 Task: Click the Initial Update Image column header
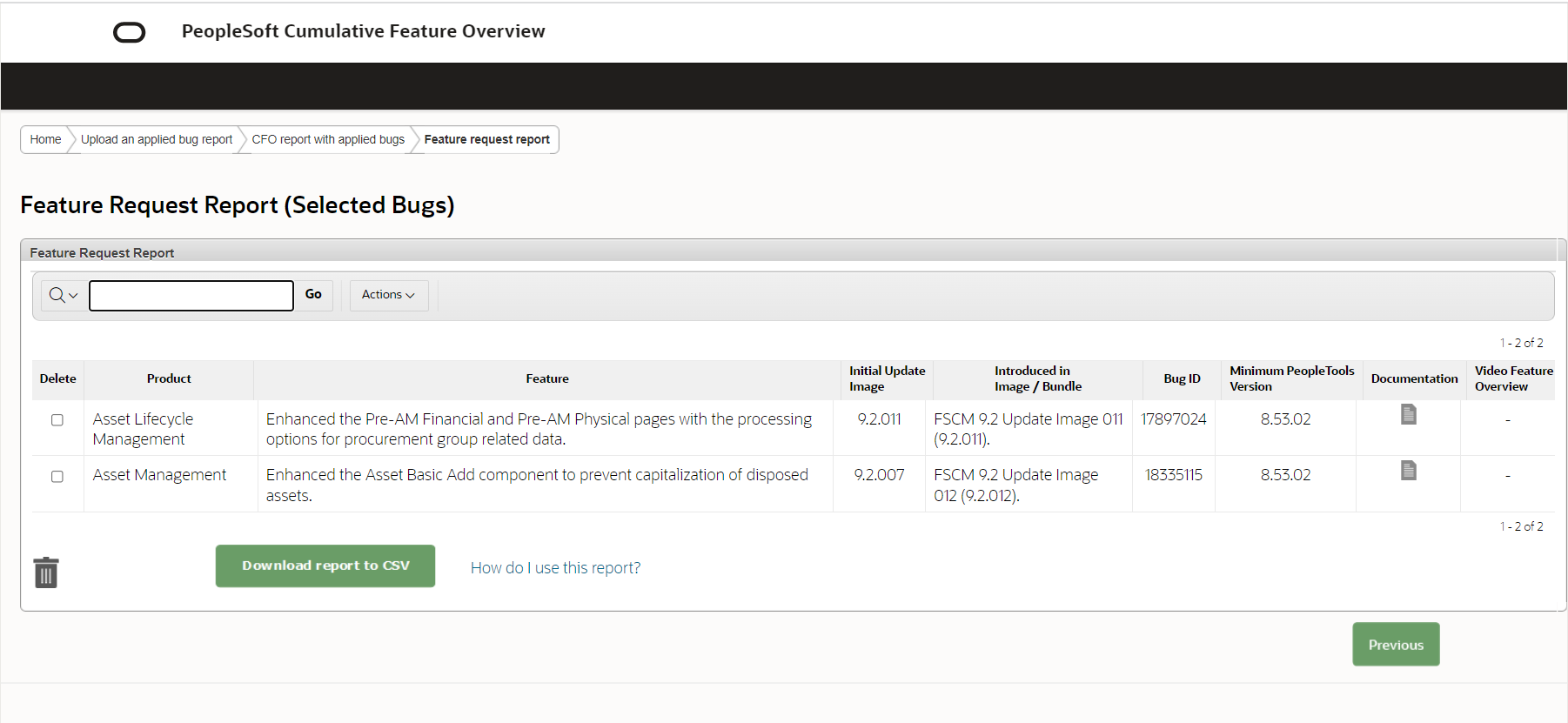[x=887, y=378]
